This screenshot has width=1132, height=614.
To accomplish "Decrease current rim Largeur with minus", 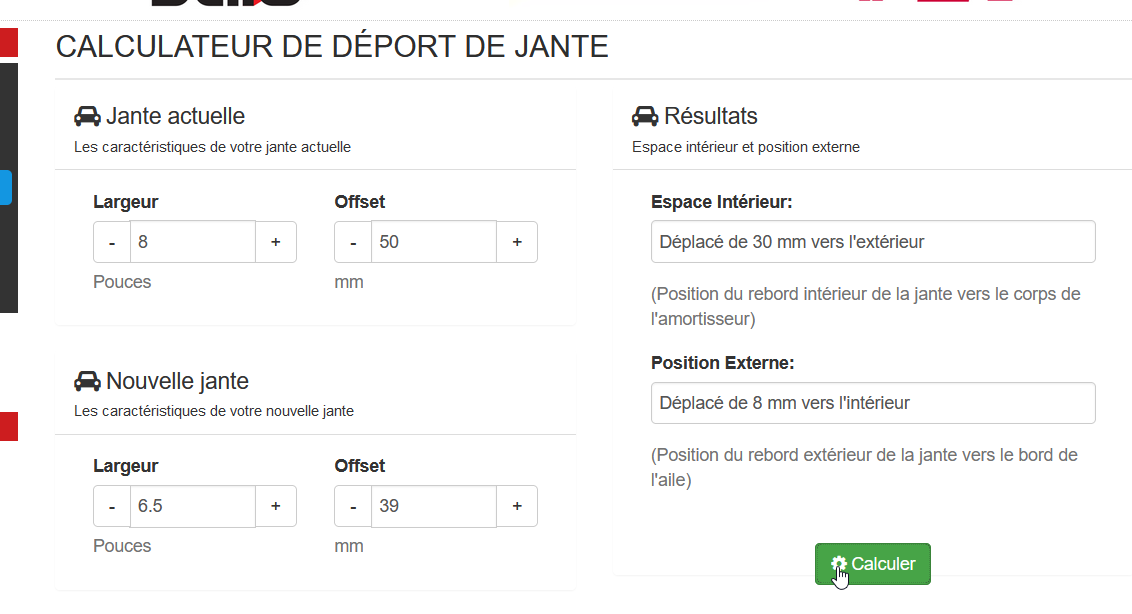I will click(112, 242).
